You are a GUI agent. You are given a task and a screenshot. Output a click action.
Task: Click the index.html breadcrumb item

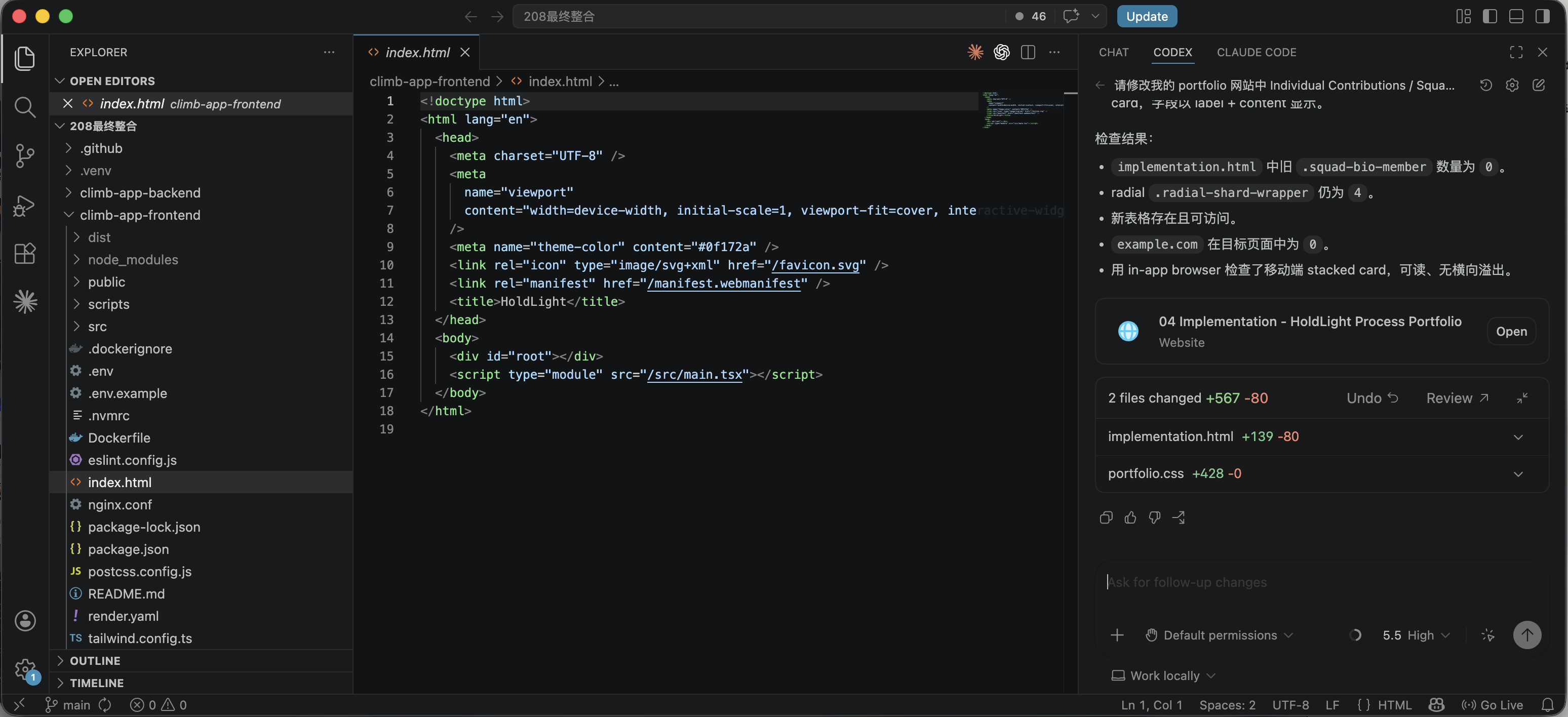pyautogui.click(x=560, y=82)
